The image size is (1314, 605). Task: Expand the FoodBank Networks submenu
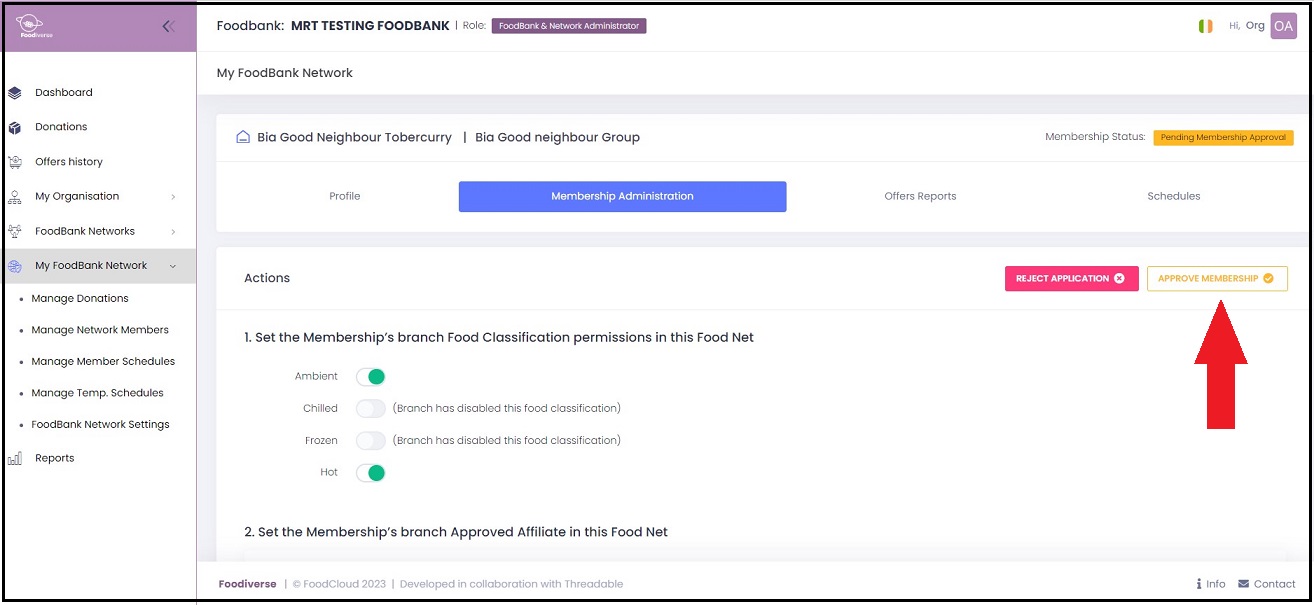tap(173, 232)
